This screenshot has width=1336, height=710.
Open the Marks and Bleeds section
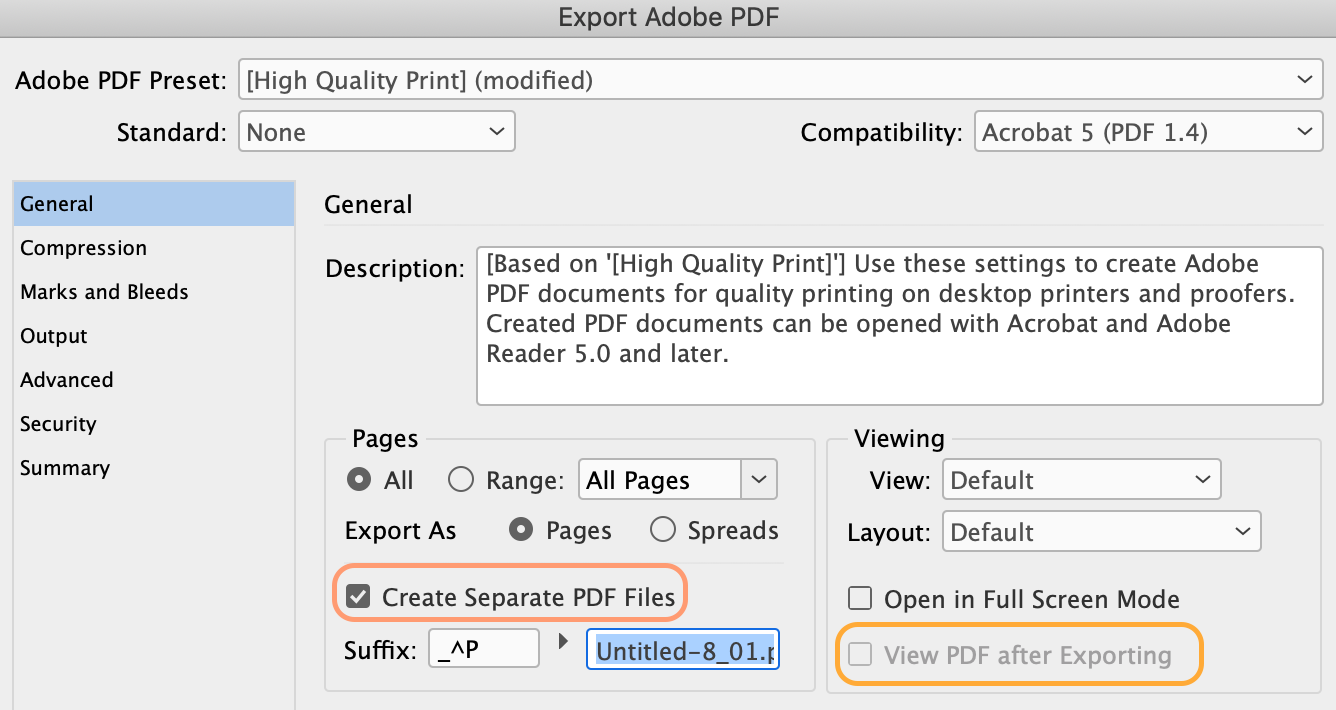tap(104, 292)
